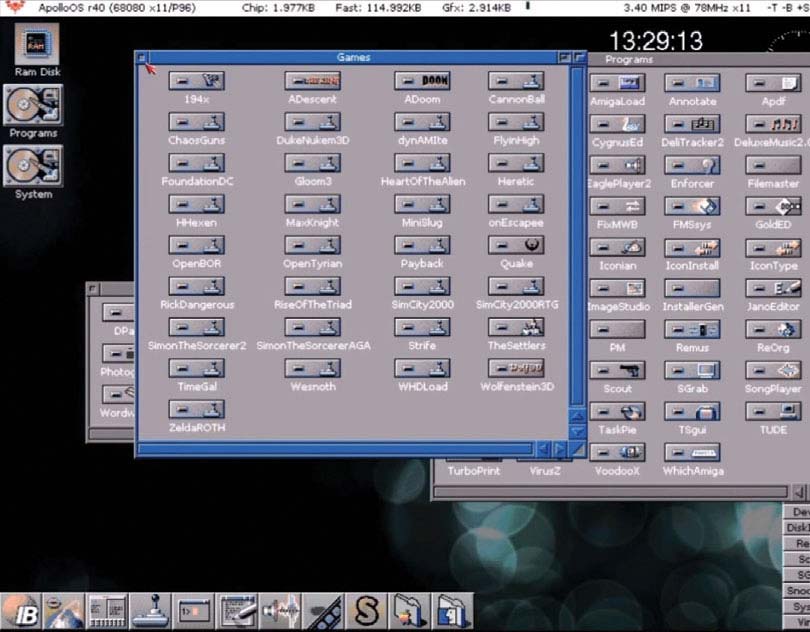
Task: Click the Games window scroll down arrow
Action: click(x=578, y=431)
